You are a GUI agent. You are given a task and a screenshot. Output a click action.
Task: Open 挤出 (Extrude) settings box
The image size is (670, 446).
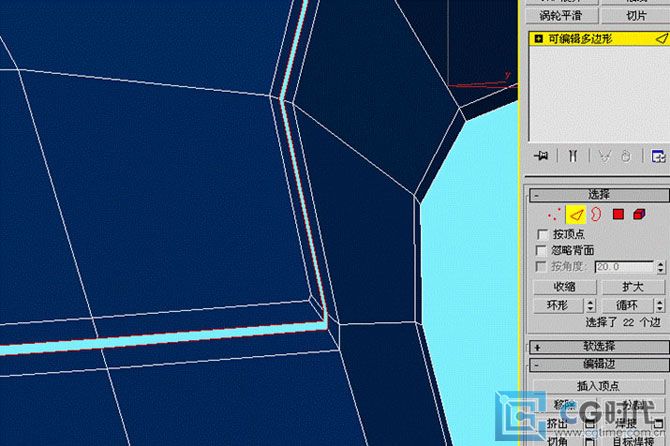click(590, 424)
